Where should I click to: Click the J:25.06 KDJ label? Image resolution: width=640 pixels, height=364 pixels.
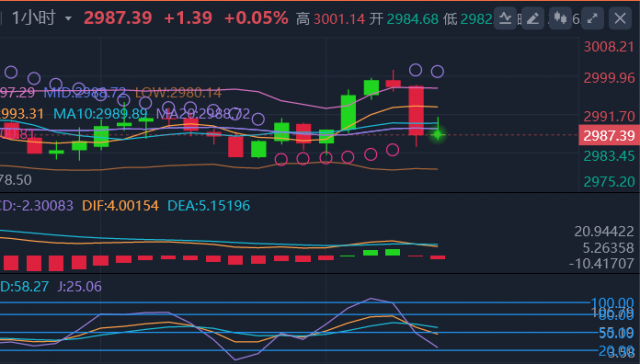click(79, 286)
